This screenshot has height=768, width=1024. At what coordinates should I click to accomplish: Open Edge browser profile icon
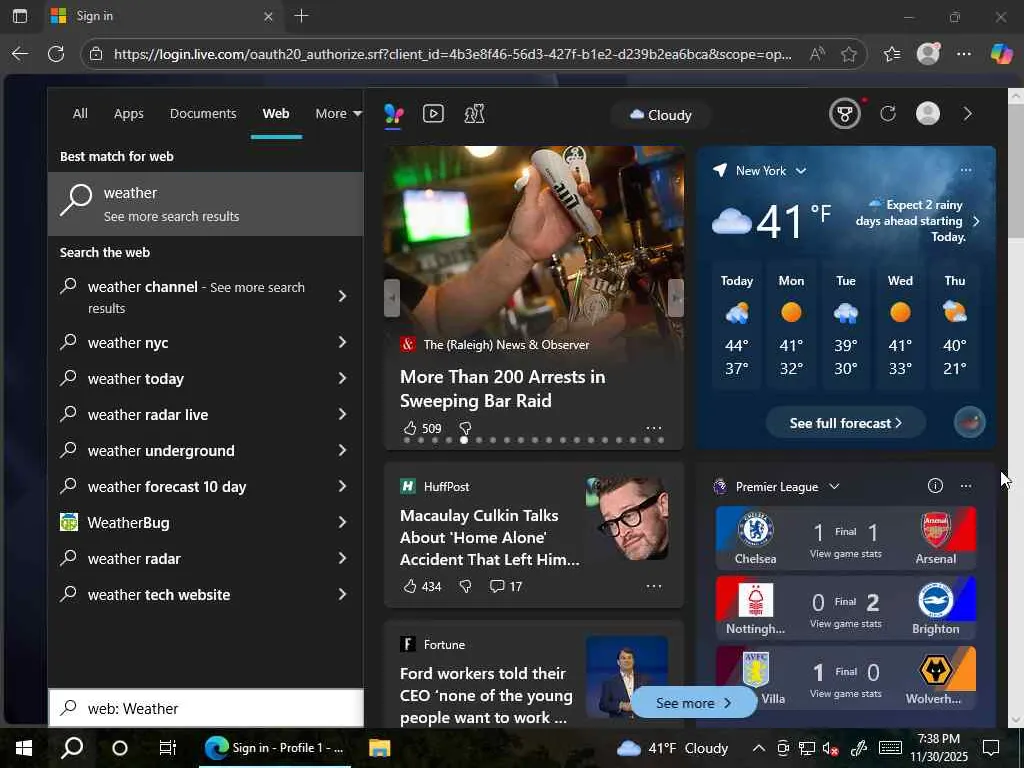point(928,54)
